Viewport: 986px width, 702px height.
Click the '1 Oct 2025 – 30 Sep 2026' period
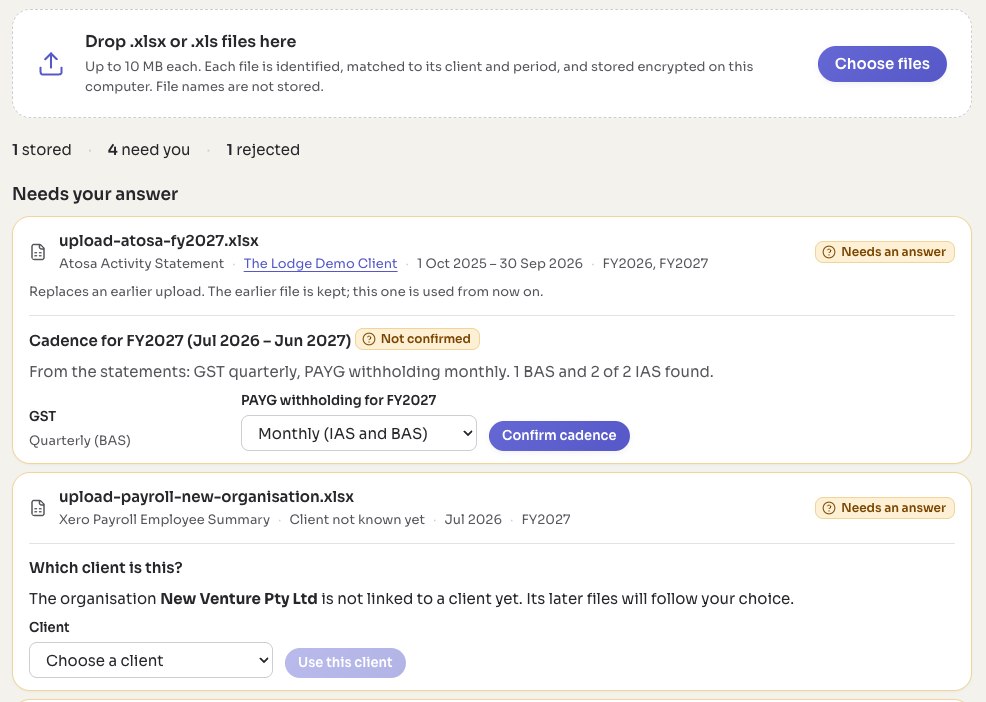pyautogui.click(x=500, y=264)
